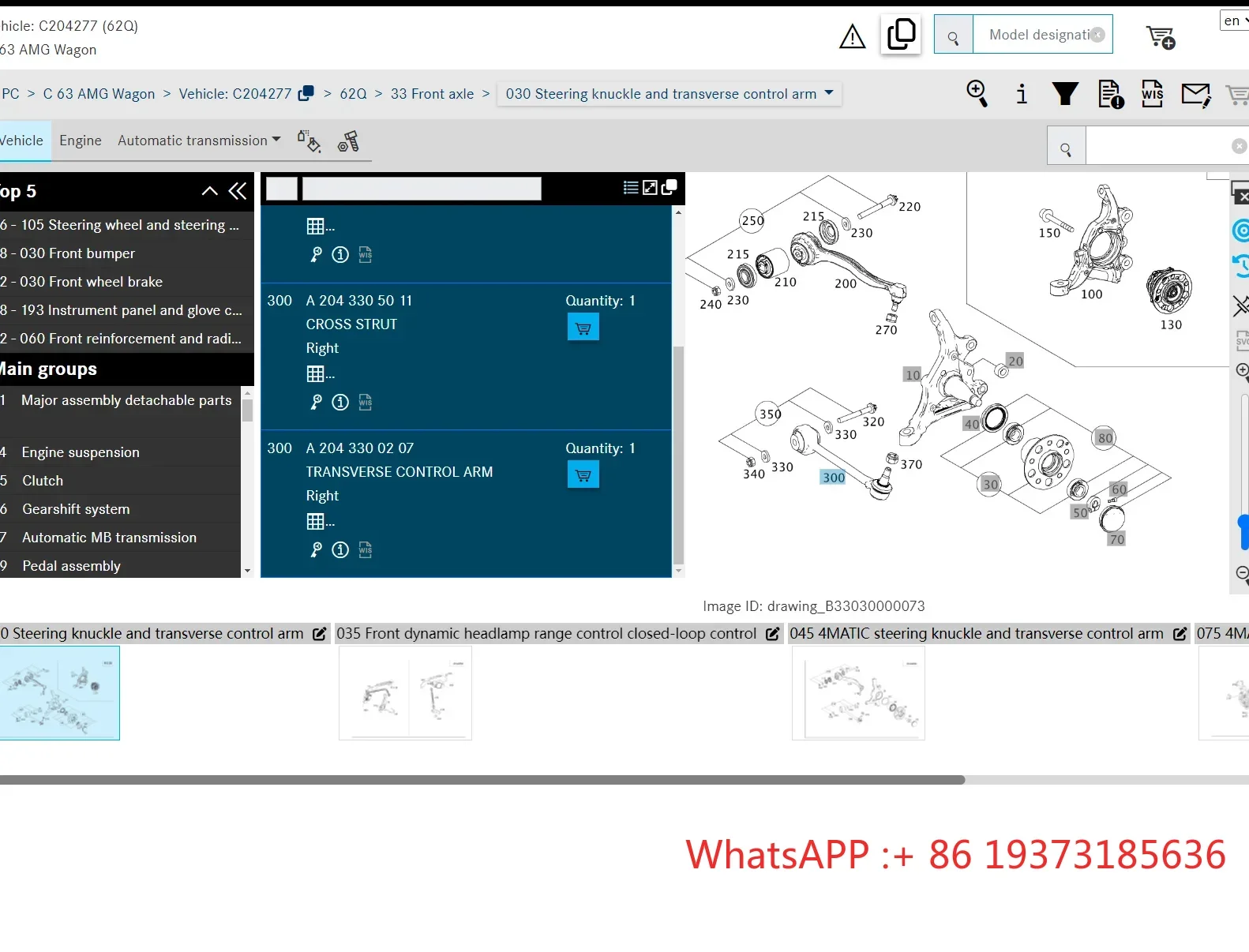Open 035 Front dynamic headlamp thumbnail
Viewport: 1249px width, 952px height.
405,693
